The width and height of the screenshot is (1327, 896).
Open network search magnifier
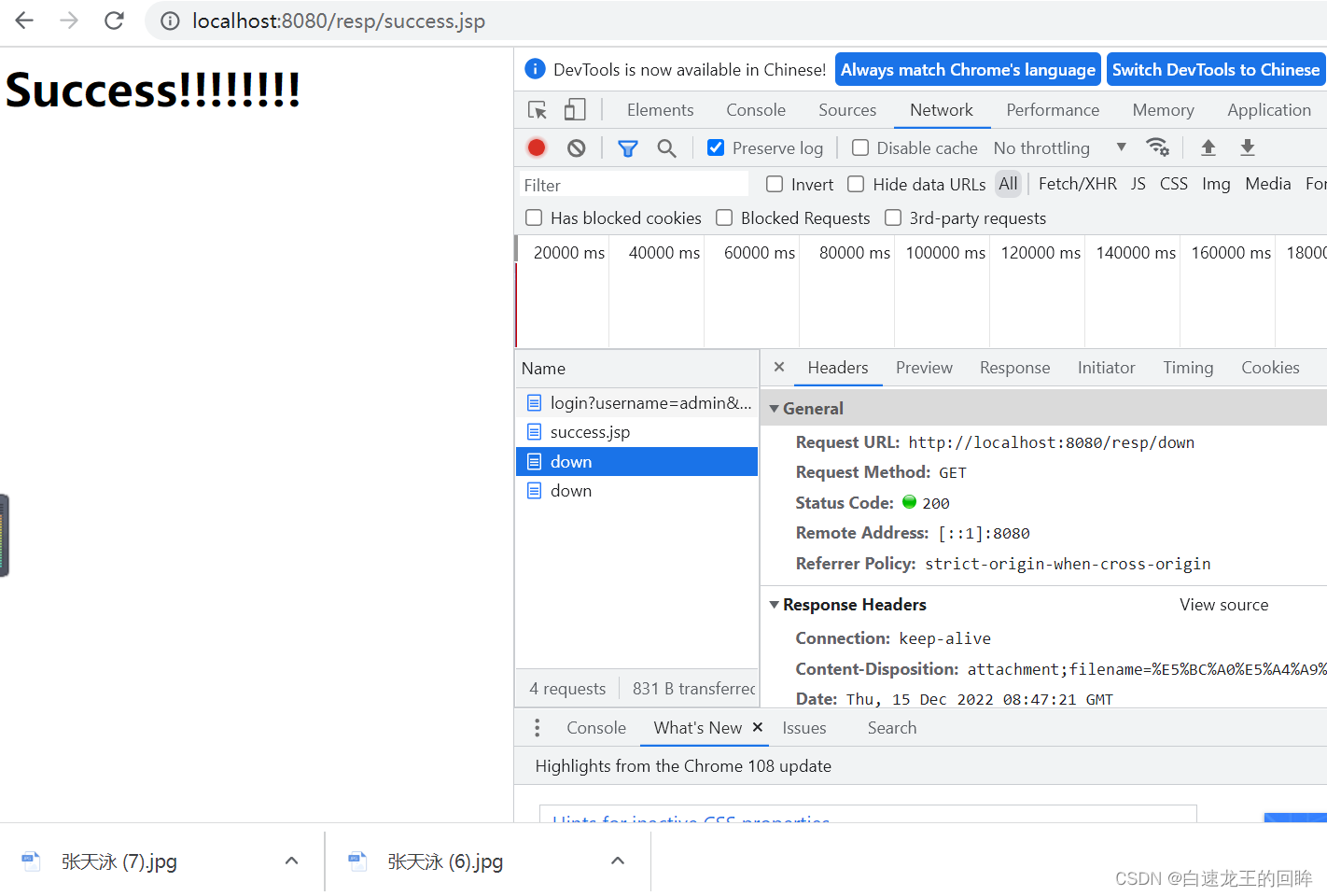[666, 147]
